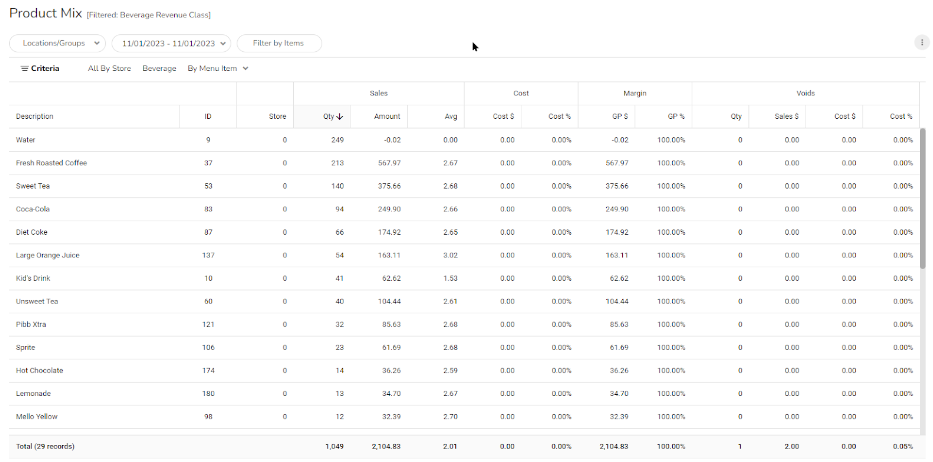Open the Fresh Roasted Coffee item link
933x462 pixels.
click(x=51, y=163)
